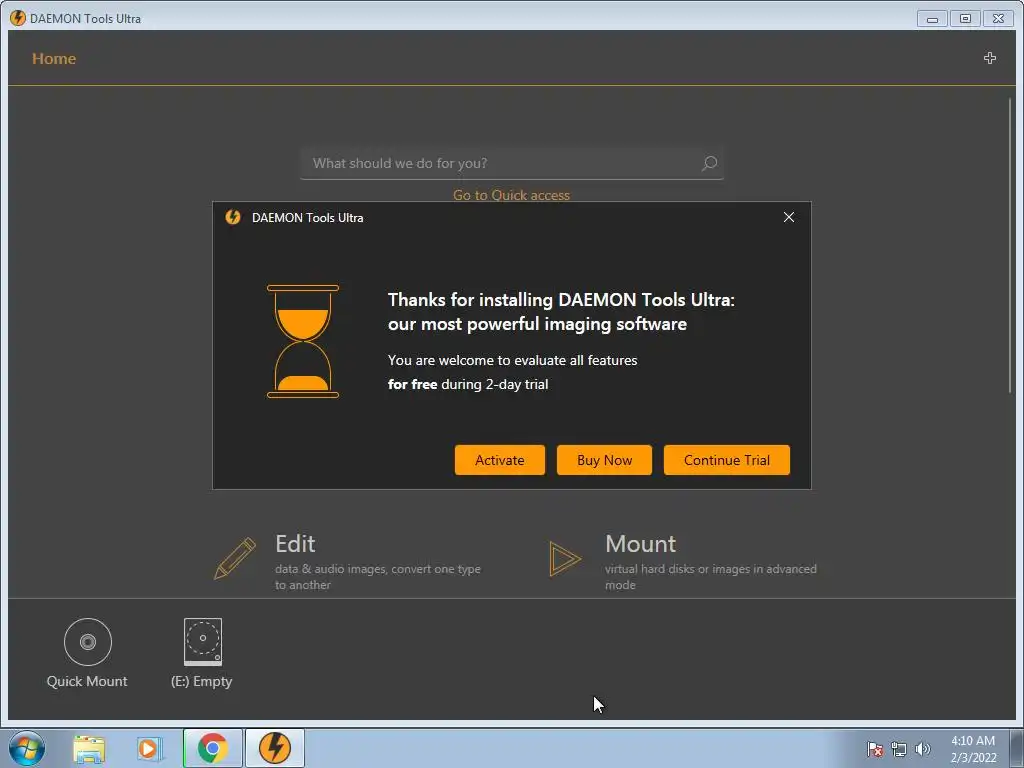
Task: Click the volume speaker tray icon
Action: [x=923, y=749]
